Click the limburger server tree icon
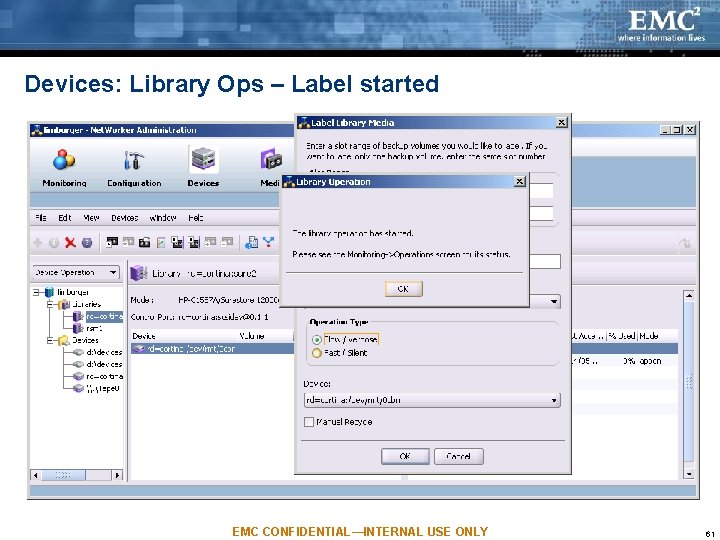Viewport: 720px width, 540px height. point(50,292)
